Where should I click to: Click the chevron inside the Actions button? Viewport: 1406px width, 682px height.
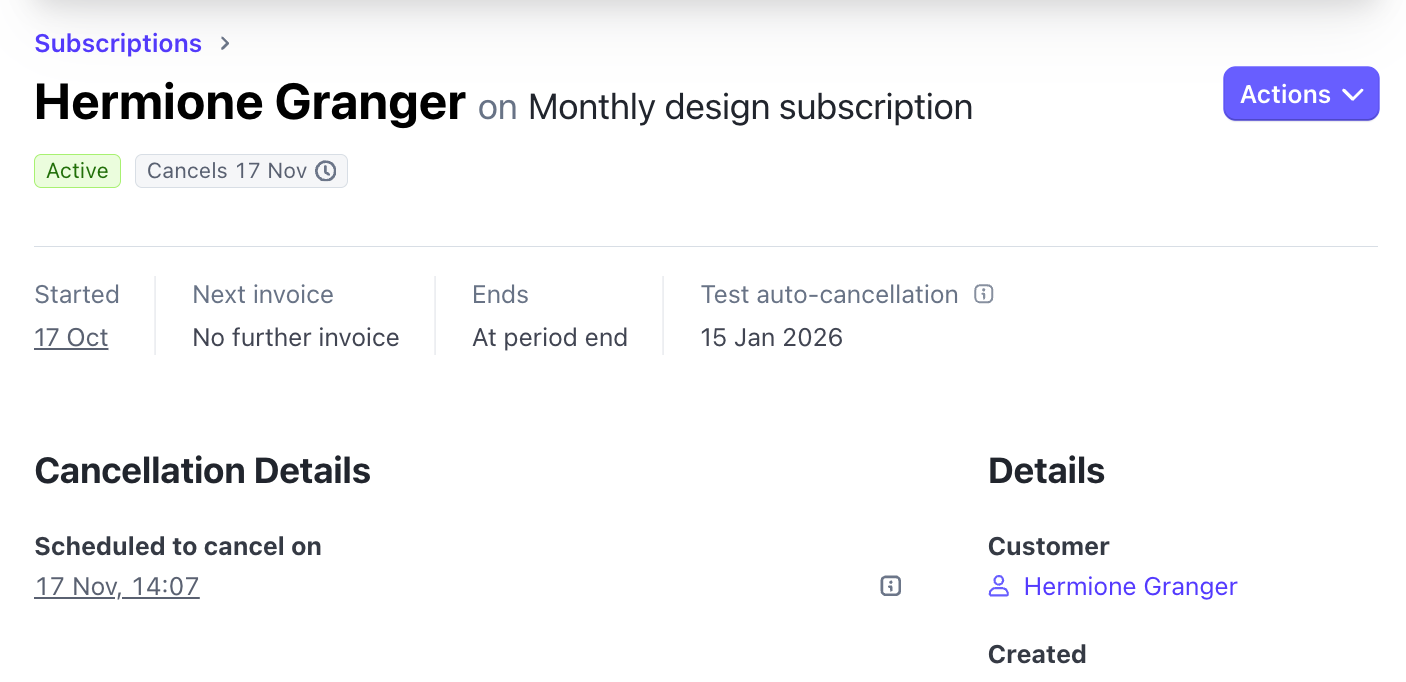coord(1353,94)
